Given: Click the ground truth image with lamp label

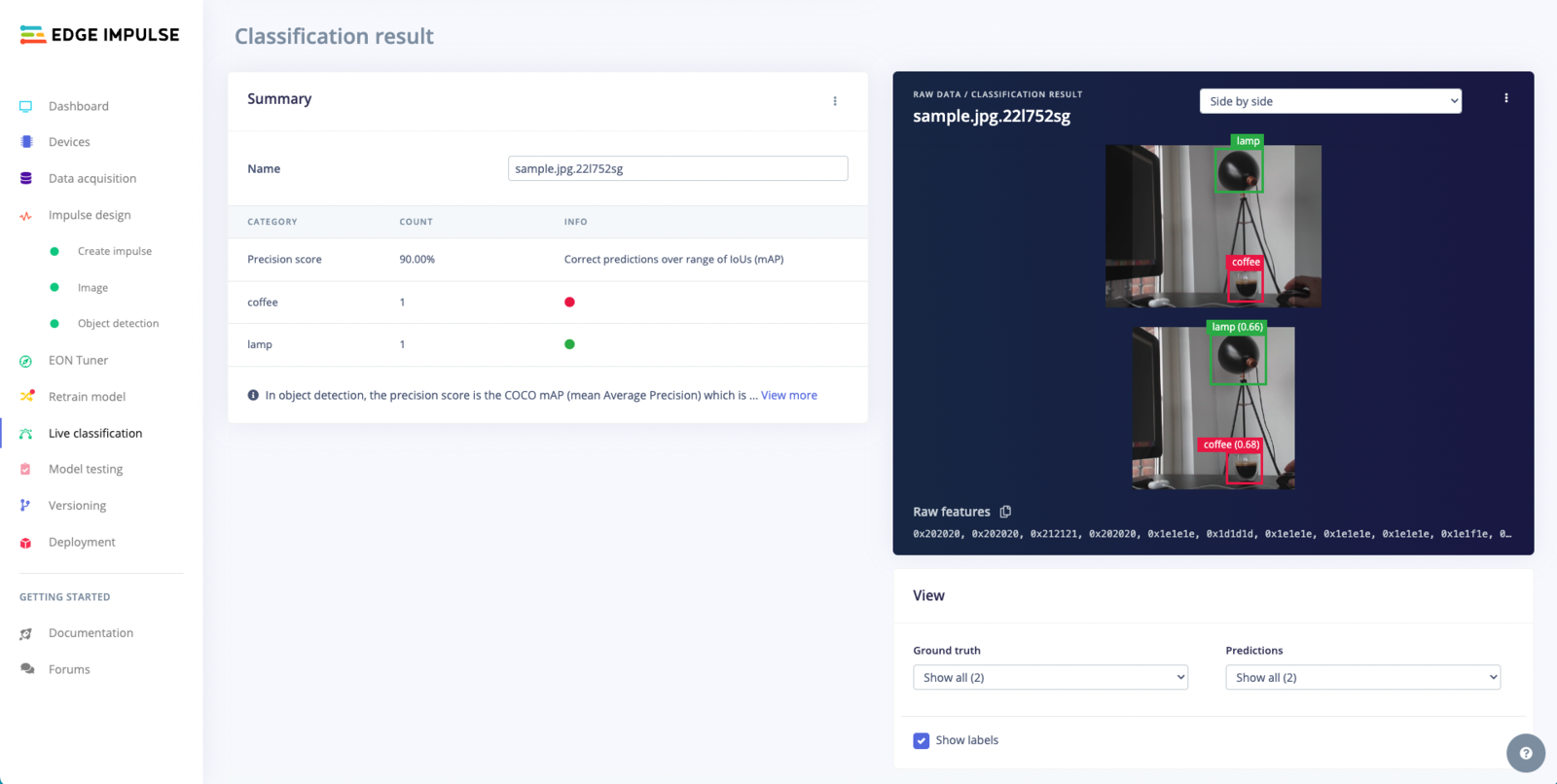Looking at the screenshot, I should [1213, 226].
